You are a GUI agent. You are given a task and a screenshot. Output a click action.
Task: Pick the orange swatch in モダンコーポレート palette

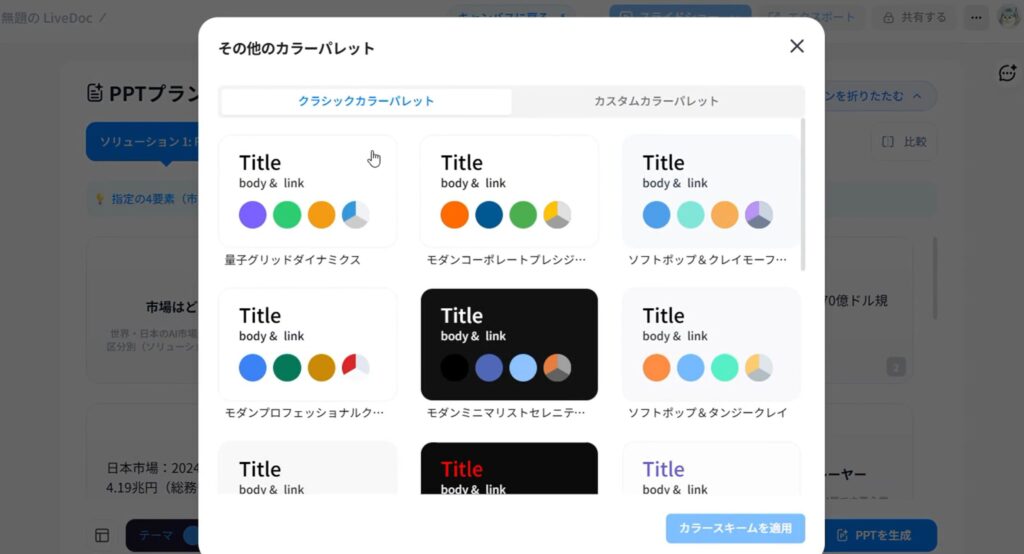(x=455, y=214)
